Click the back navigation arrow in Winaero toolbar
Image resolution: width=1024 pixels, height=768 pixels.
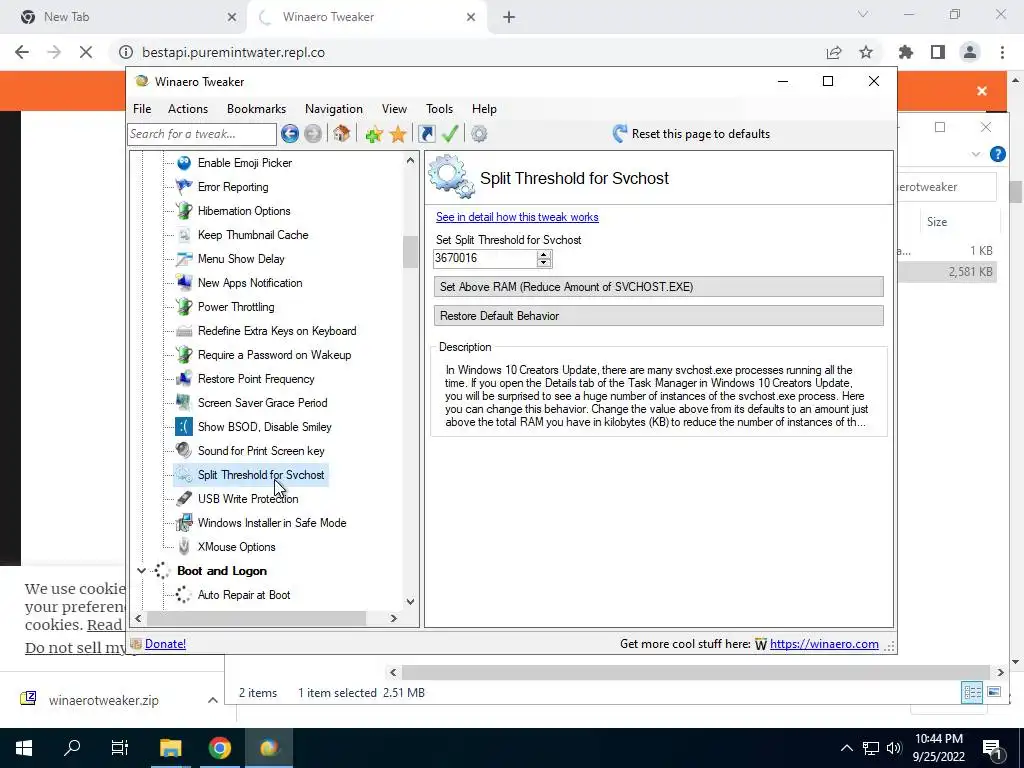click(x=290, y=134)
